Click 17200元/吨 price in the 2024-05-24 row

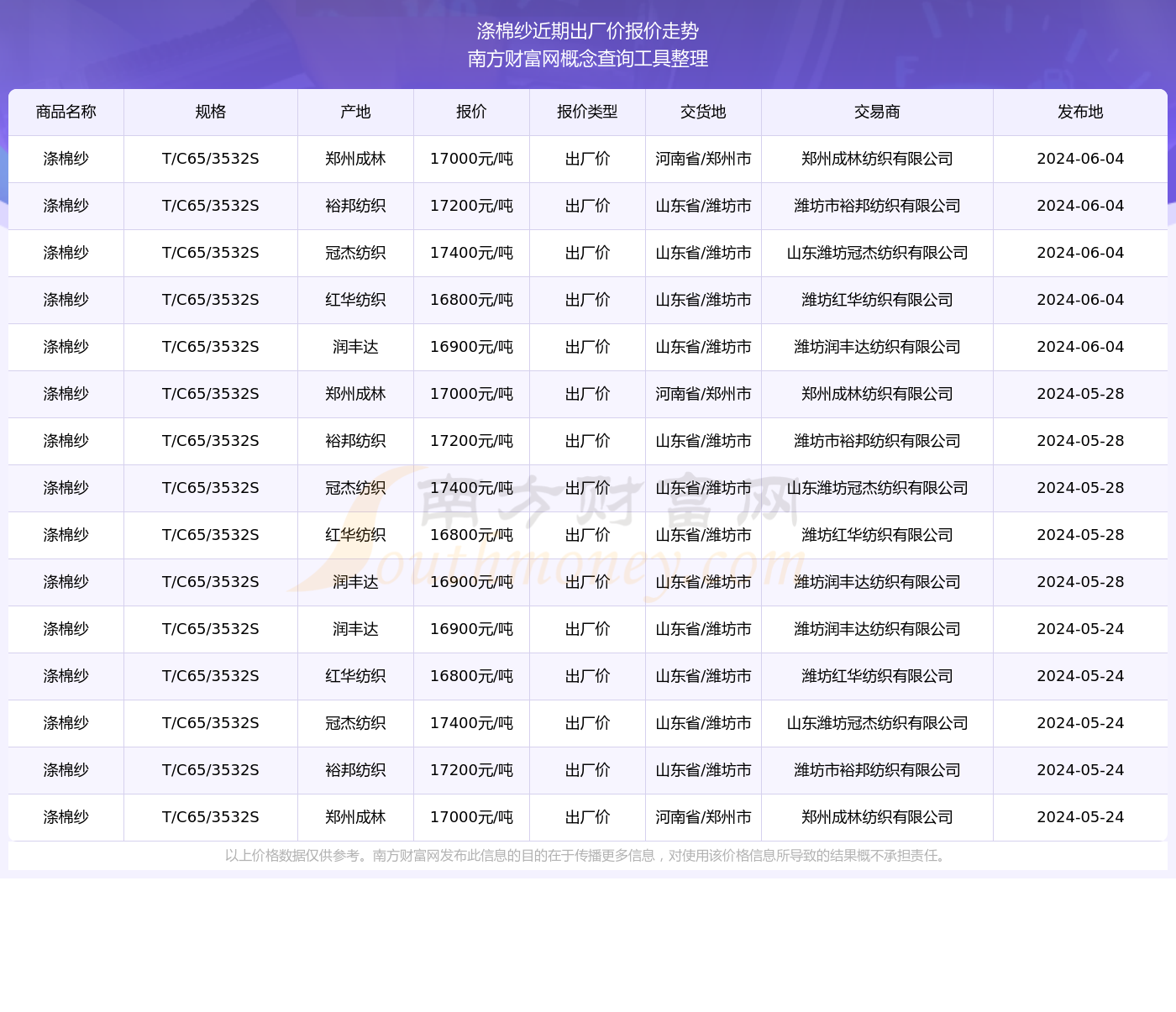(471, 770)
